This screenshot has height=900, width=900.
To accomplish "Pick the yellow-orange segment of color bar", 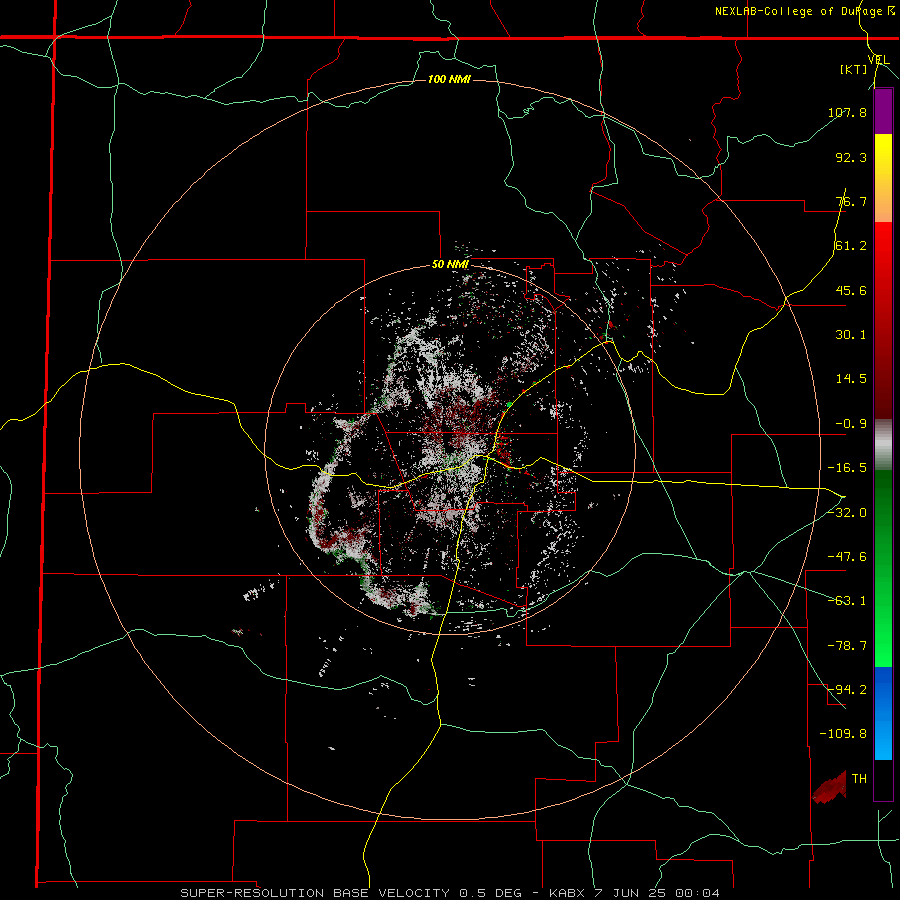I will click(x=883, y=178).
